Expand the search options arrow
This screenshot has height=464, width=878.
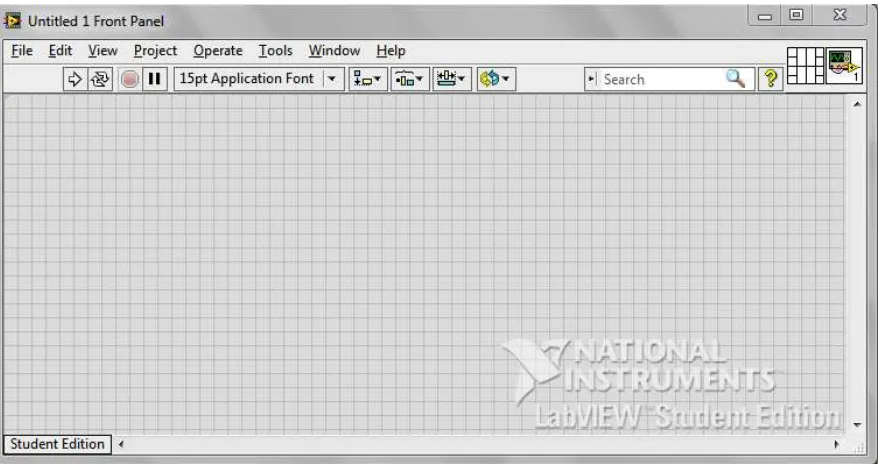(x=591, y=79)
